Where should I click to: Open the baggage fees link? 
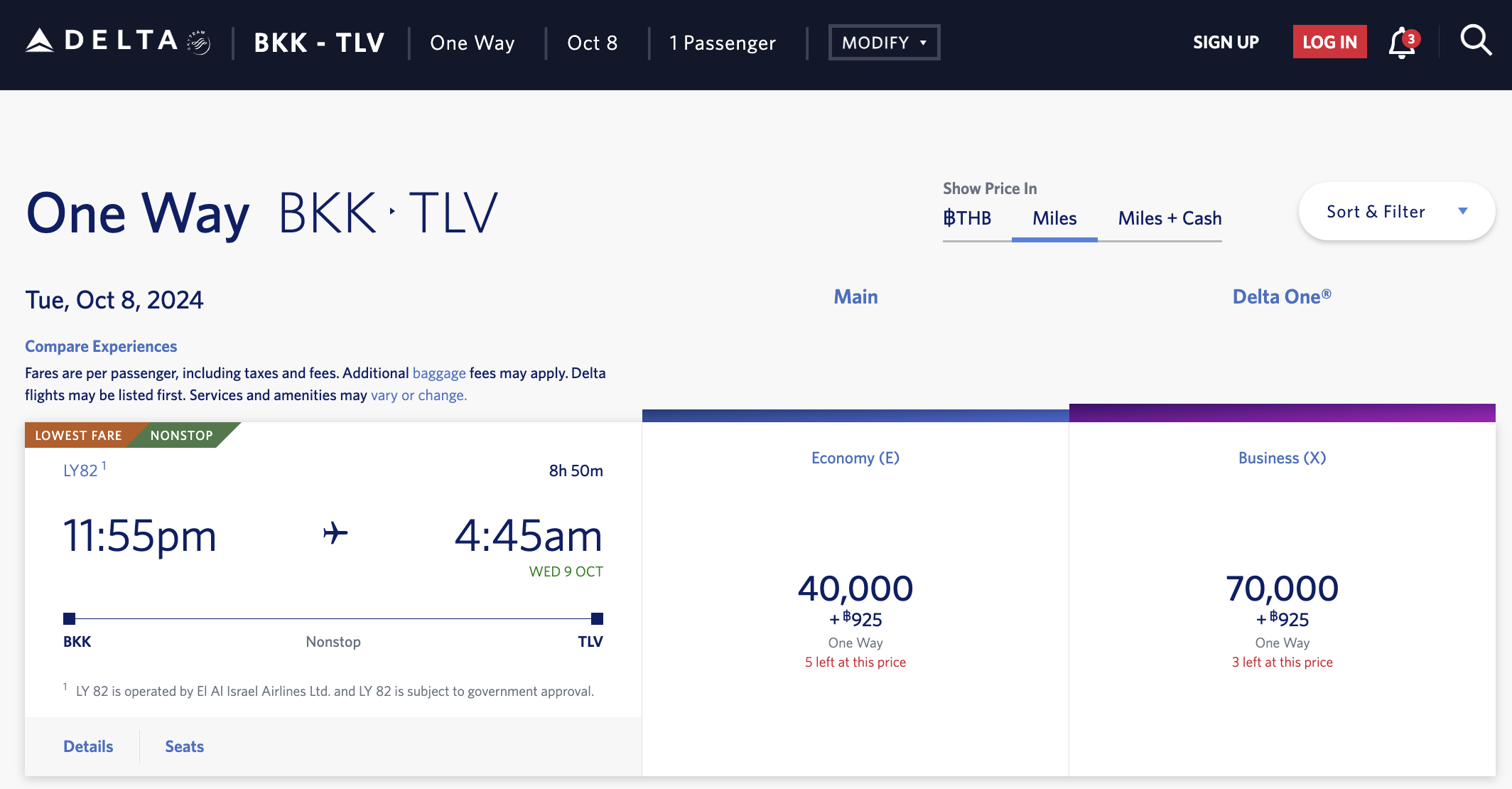point(439,373)
